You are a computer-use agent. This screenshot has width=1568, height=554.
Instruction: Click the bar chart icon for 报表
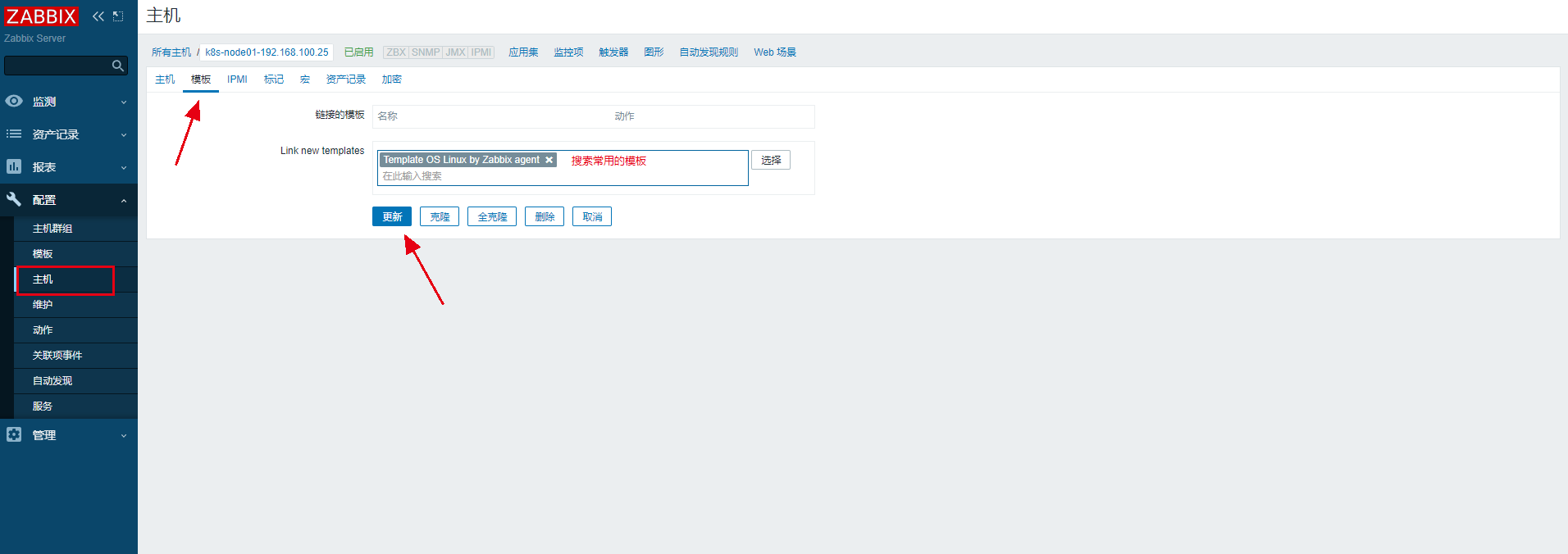click(x=14, y=167)
